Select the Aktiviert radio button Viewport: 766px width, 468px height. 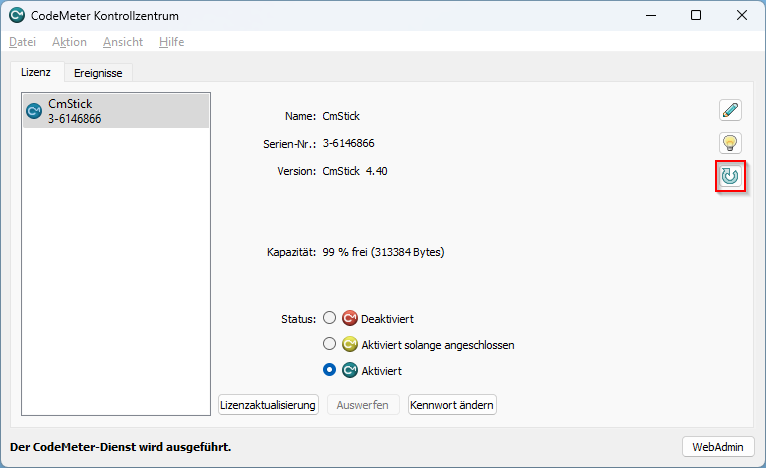[330, 371]
